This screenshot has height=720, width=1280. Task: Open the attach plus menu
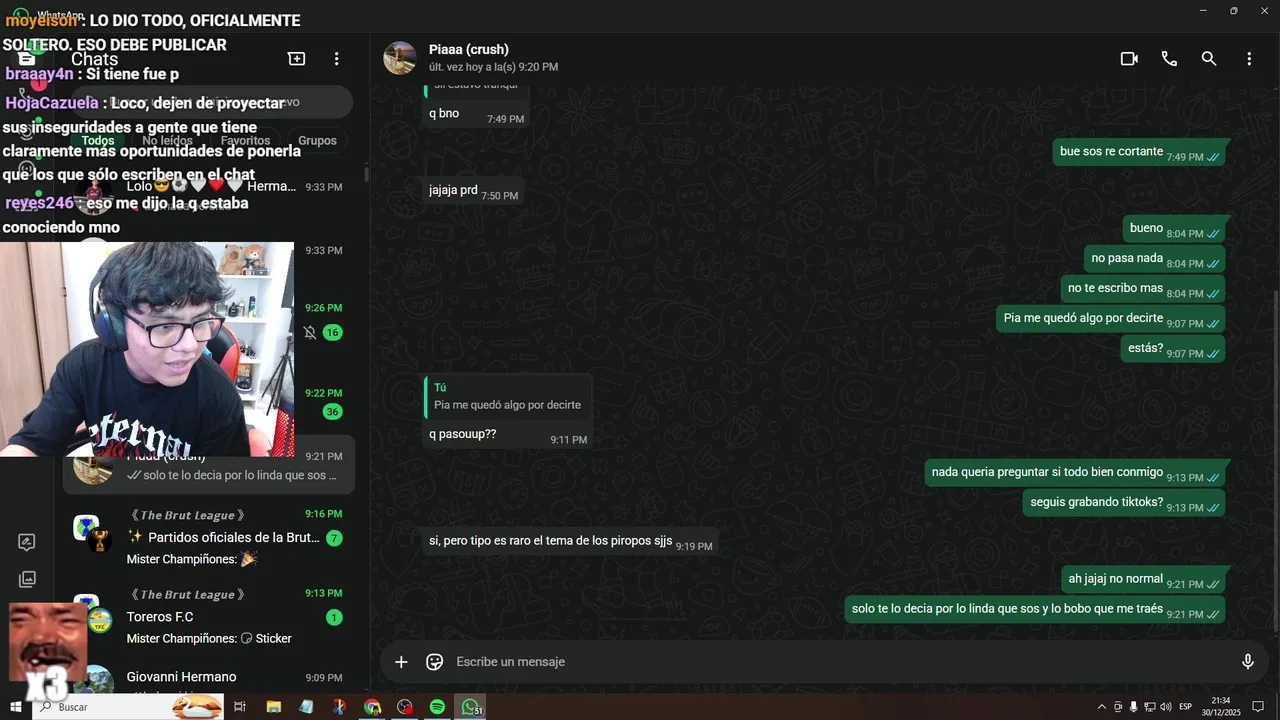[401, 662]
